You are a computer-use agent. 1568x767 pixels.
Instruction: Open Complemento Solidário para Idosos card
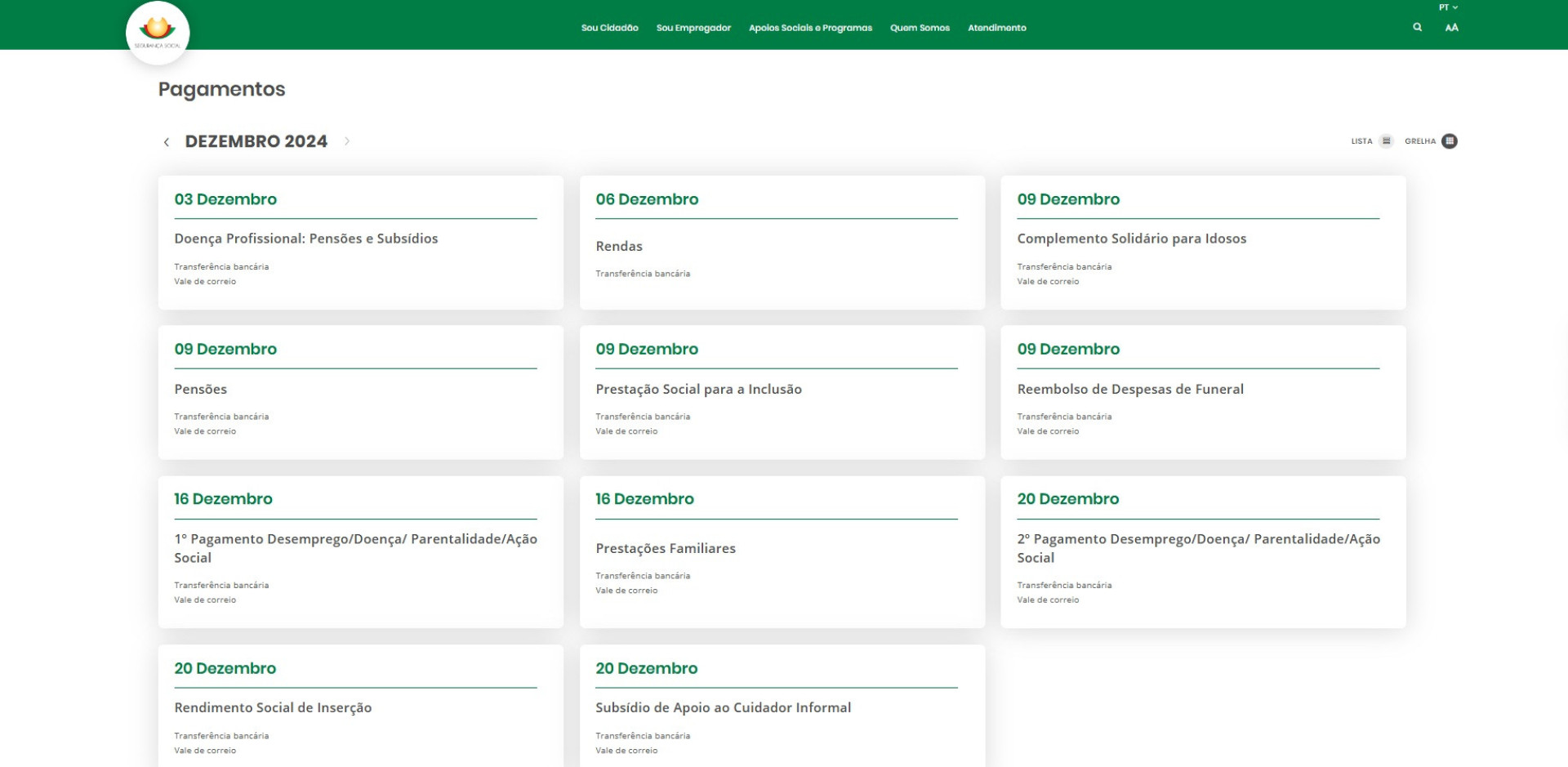(x=1203, y=243)
